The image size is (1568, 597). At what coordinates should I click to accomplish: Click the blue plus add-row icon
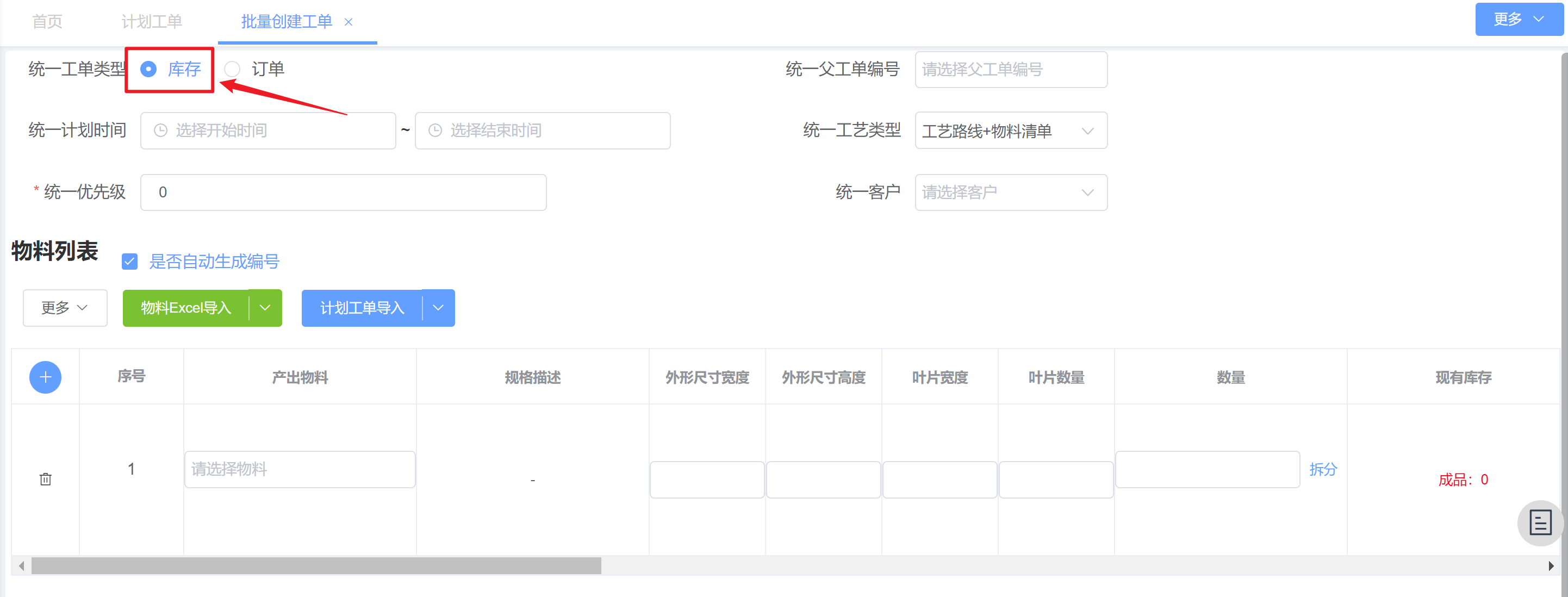pos(45,377)
